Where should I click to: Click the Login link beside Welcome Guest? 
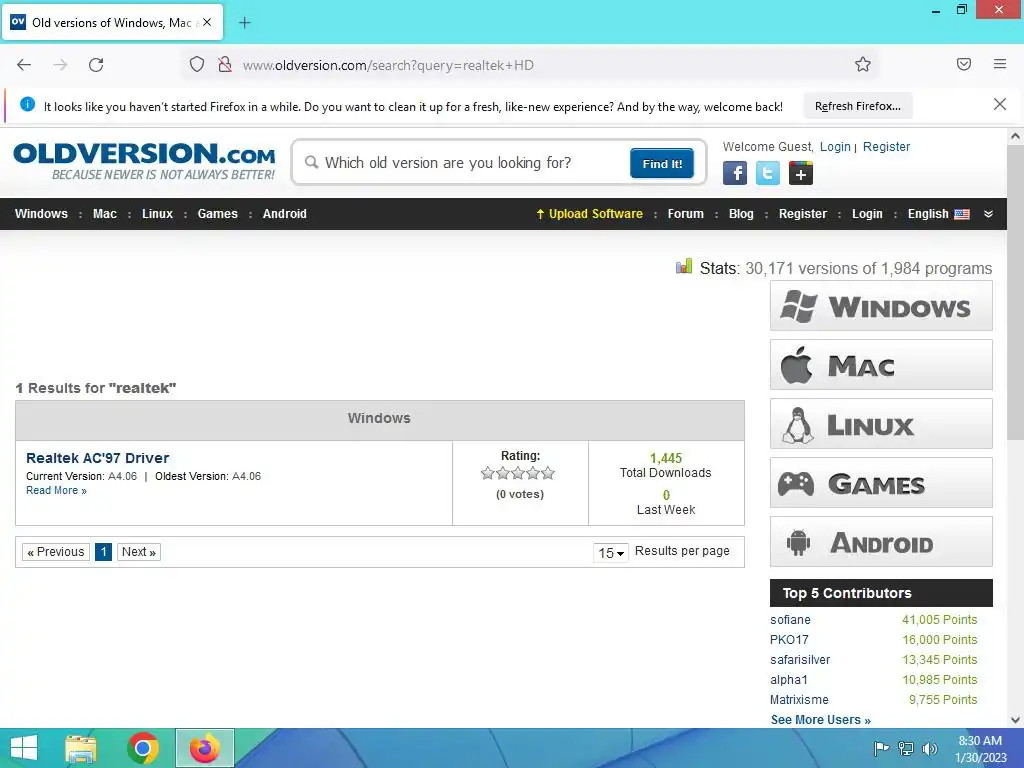click(x=835, y=147)
